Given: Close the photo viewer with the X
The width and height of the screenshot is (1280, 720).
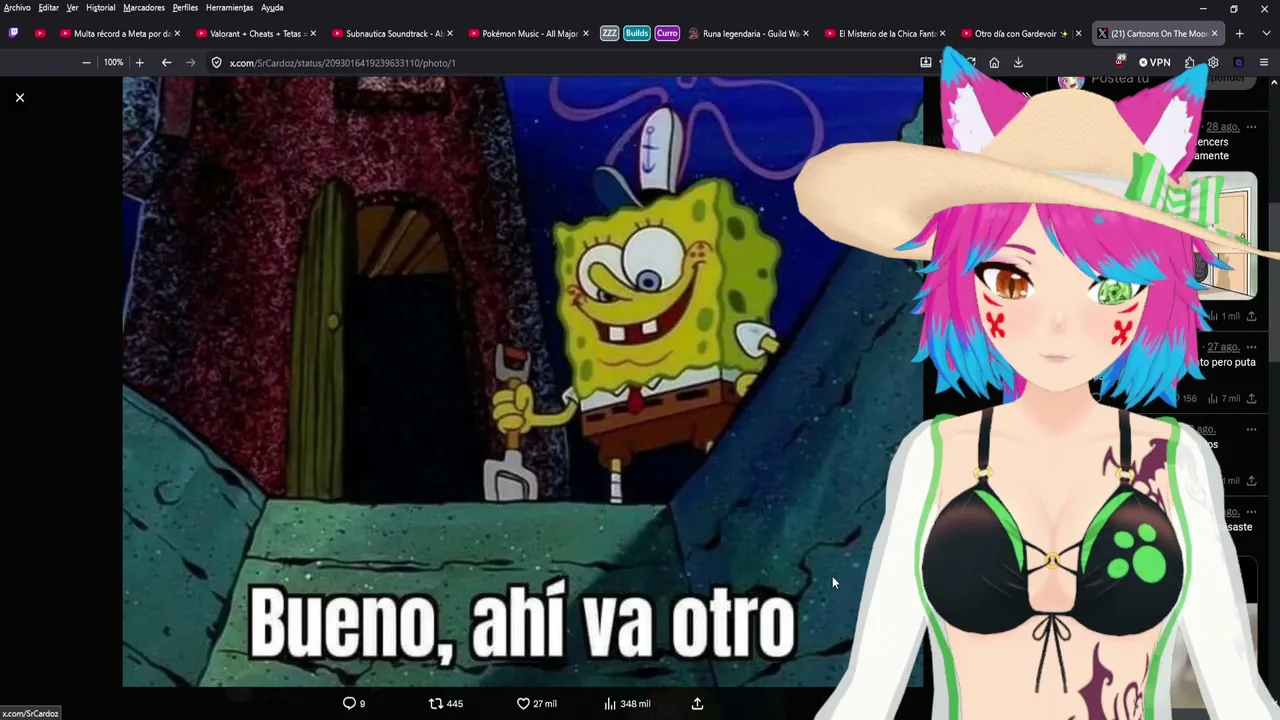Looking at the screenshot, I should 19,97.
